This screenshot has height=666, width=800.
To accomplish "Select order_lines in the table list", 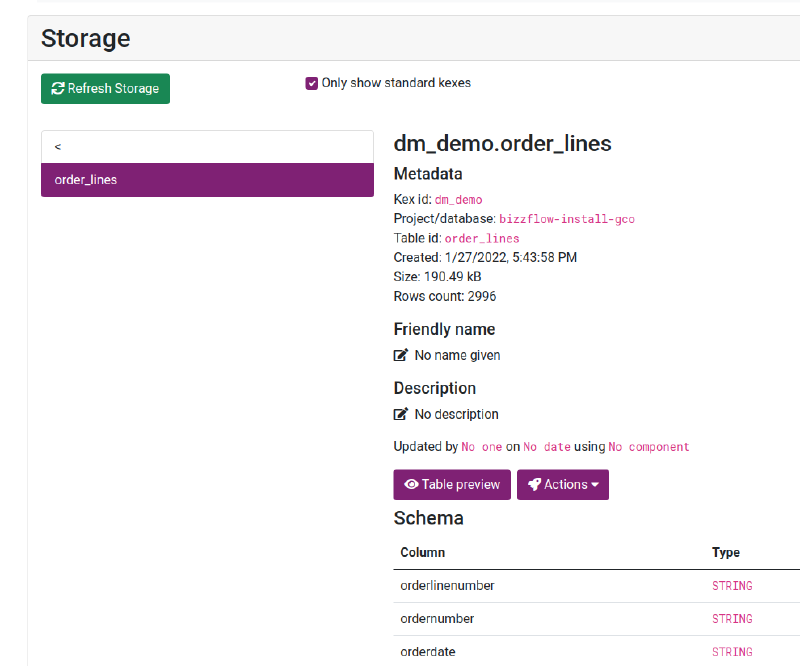I will (x=207, y=180).
